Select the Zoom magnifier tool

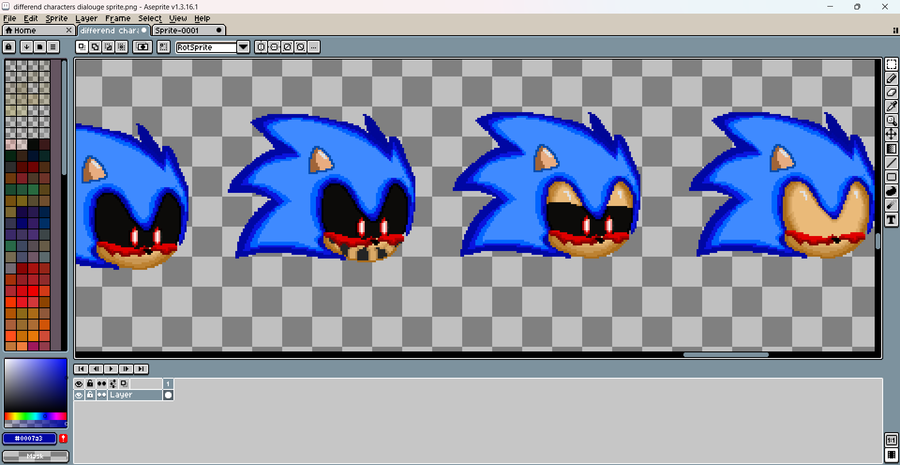pos(891,121)
